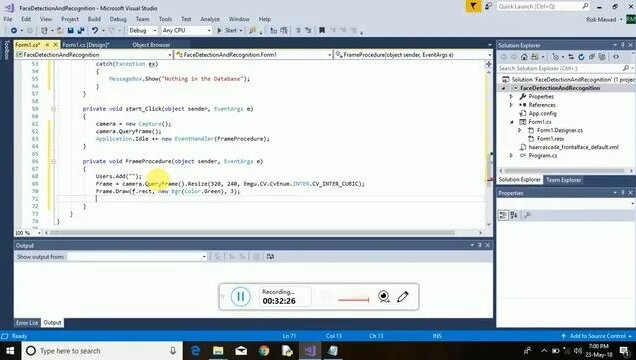
Task: Collapse the FrameProcedure method outline
Action: coord(53,161)
